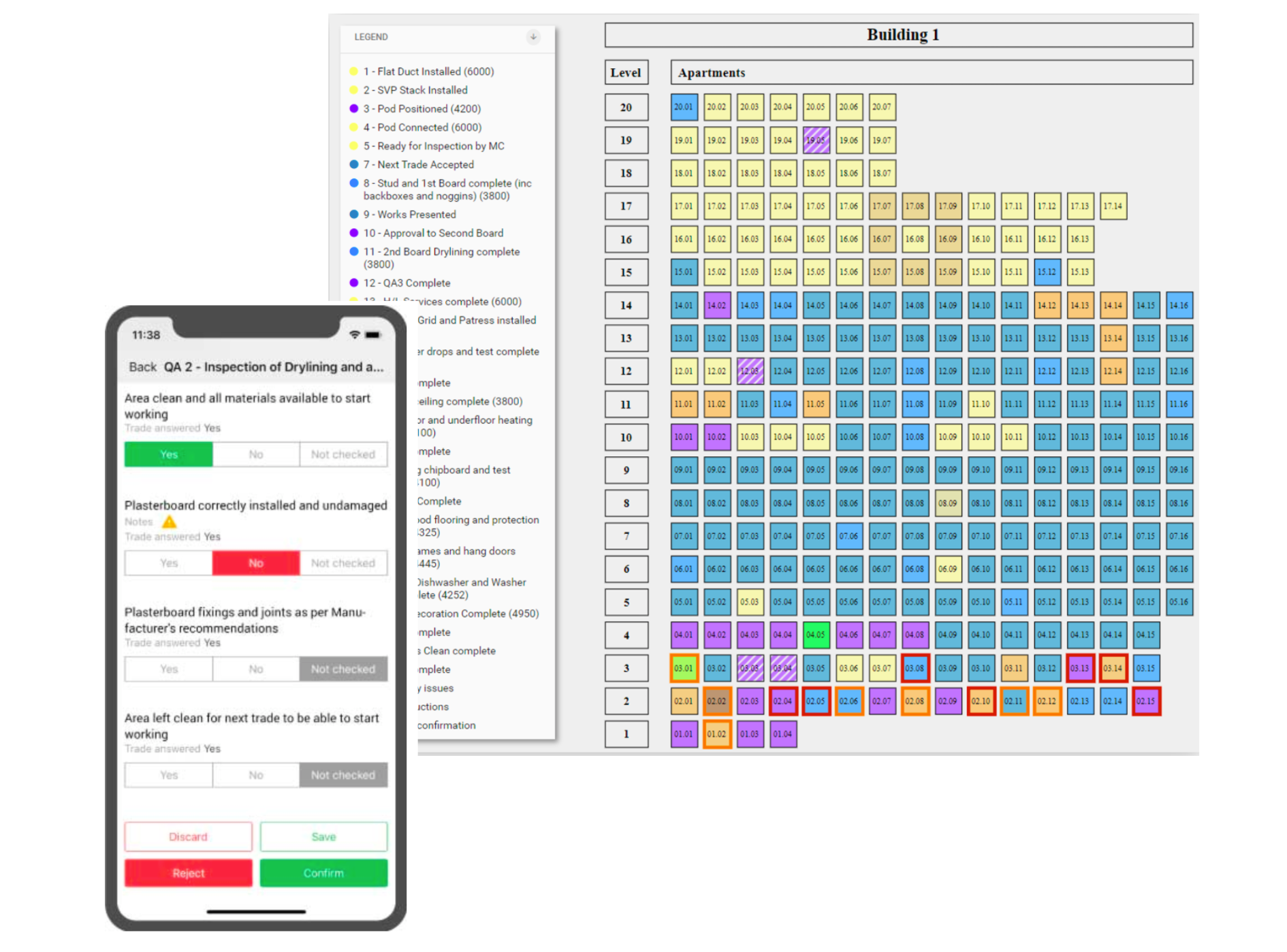Viewport: 1287px width, 952px height.
Task: Discard the inspection changes
Action: [x=188, y=836]
